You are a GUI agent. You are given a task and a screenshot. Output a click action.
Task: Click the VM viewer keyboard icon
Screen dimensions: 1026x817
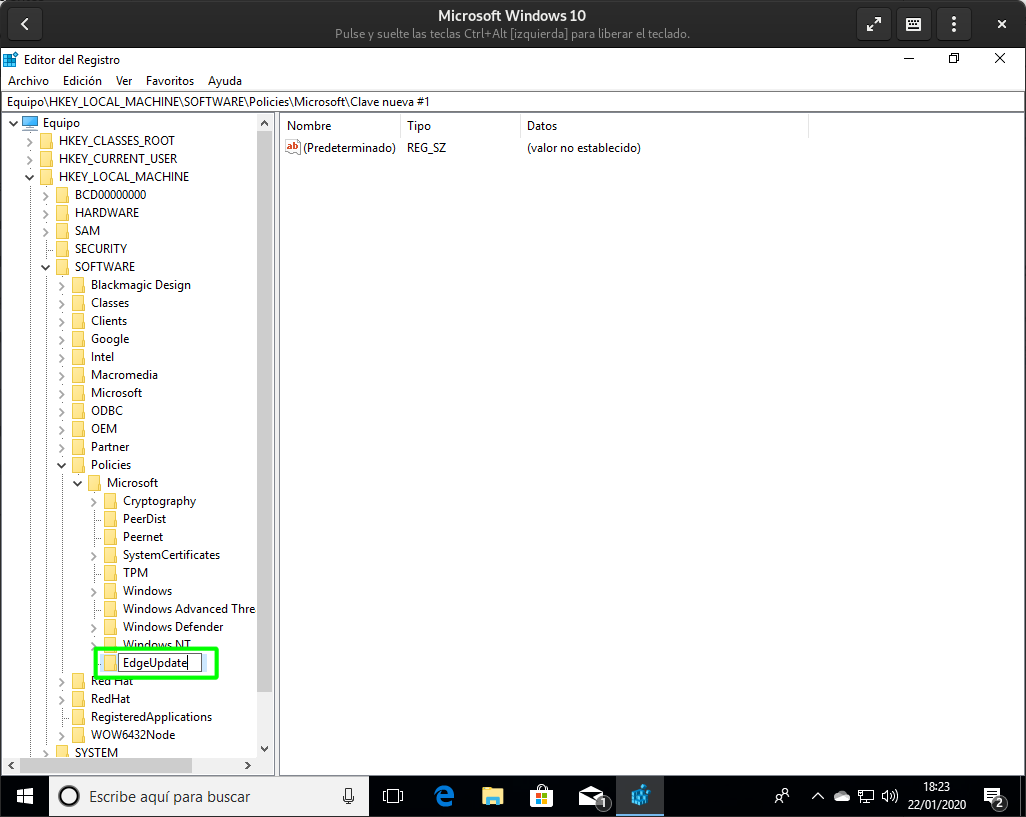click(x=913, y=25)
